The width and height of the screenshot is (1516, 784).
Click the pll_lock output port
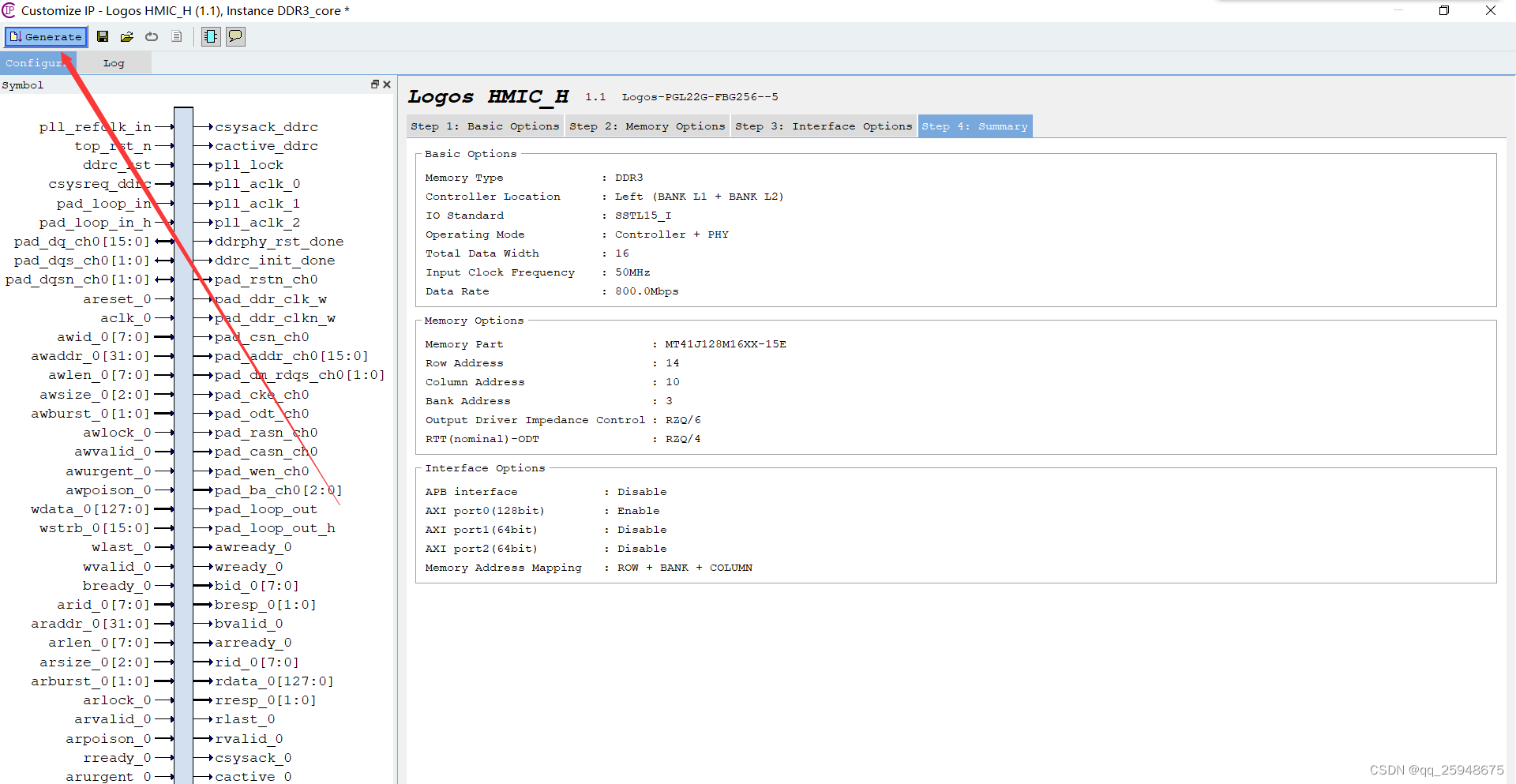point(249,165)
